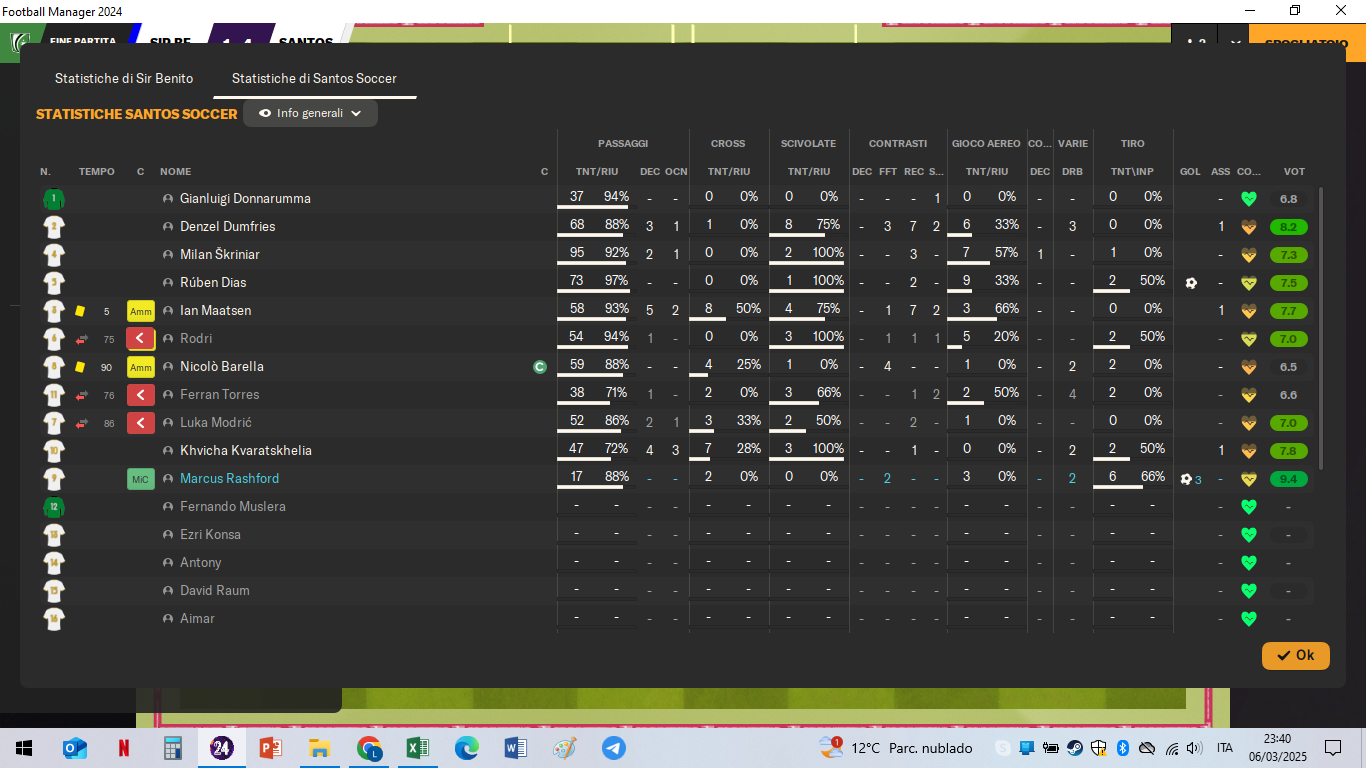Open the Windows Start menu
1366x768 pixels.
tap(24, 748)
